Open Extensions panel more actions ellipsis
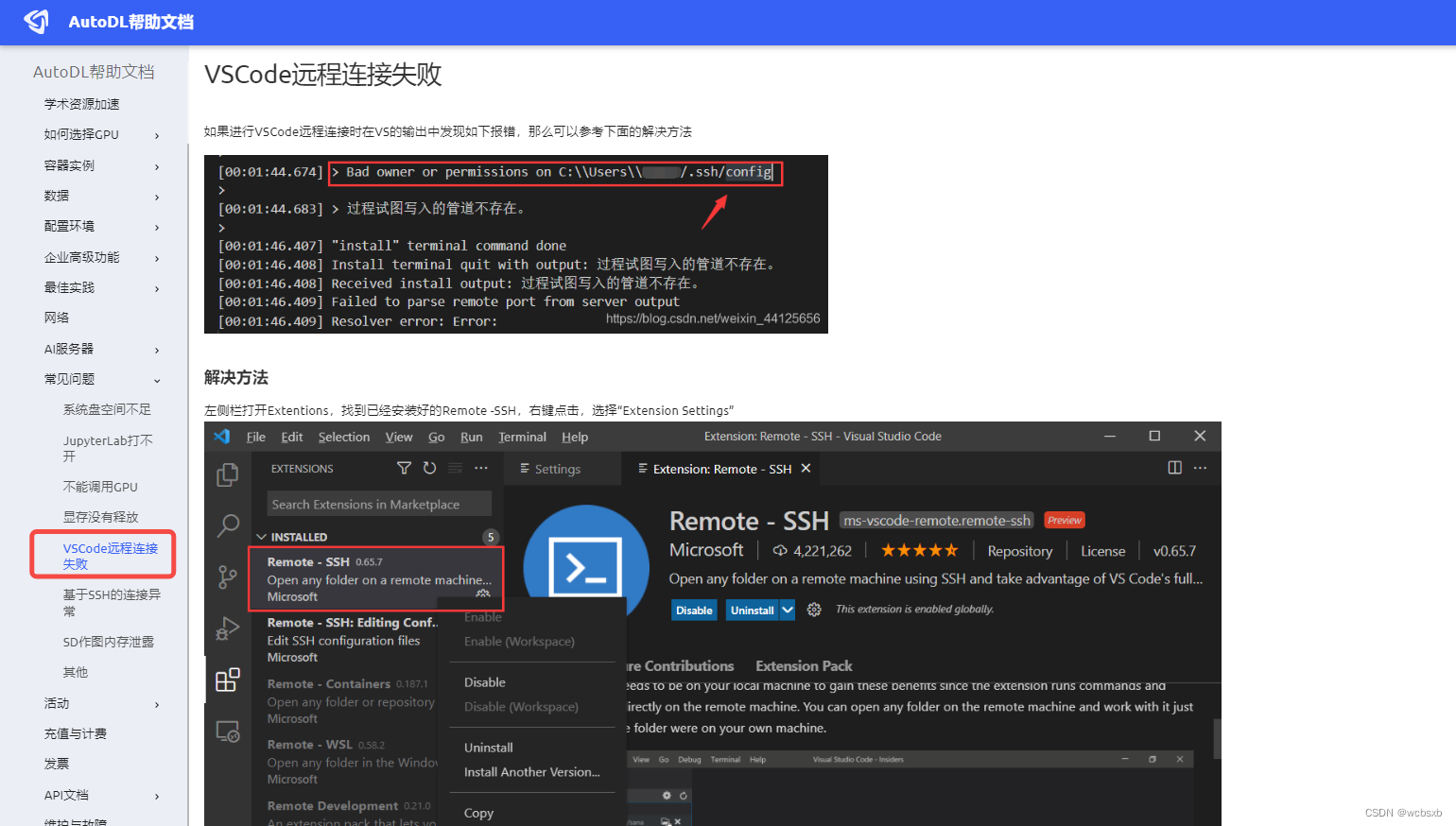1456x826 pixels. [481, 468]
